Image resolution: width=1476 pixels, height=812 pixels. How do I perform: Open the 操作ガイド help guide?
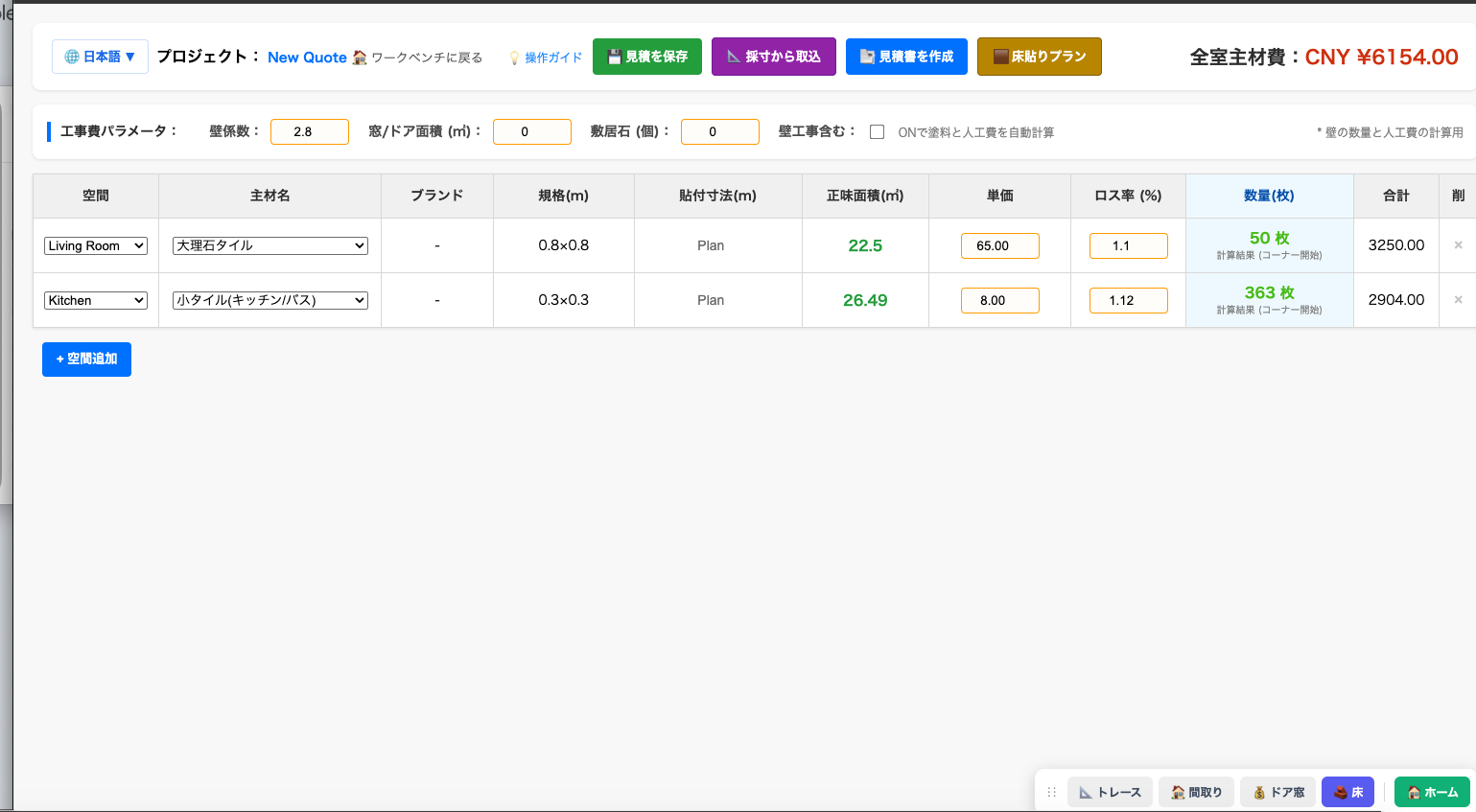pos(546,58)
